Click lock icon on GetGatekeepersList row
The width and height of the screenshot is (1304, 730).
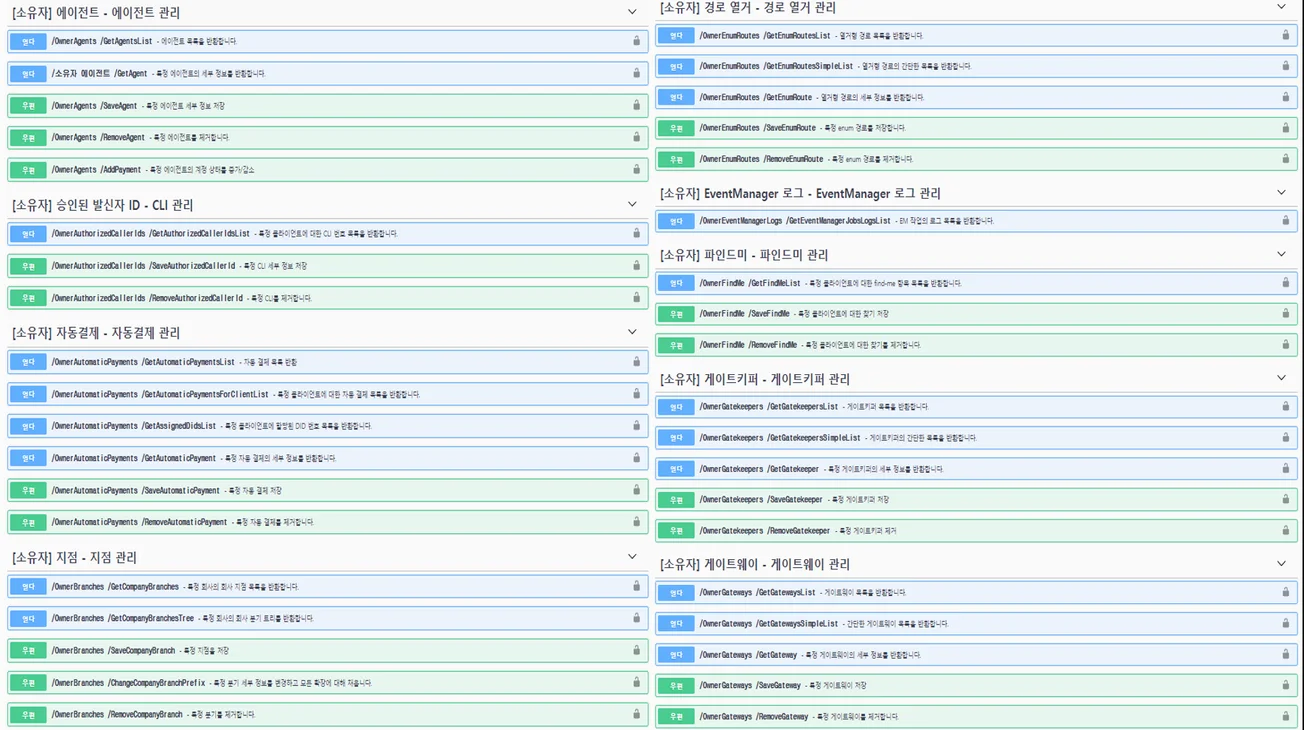click(1286, 406)
